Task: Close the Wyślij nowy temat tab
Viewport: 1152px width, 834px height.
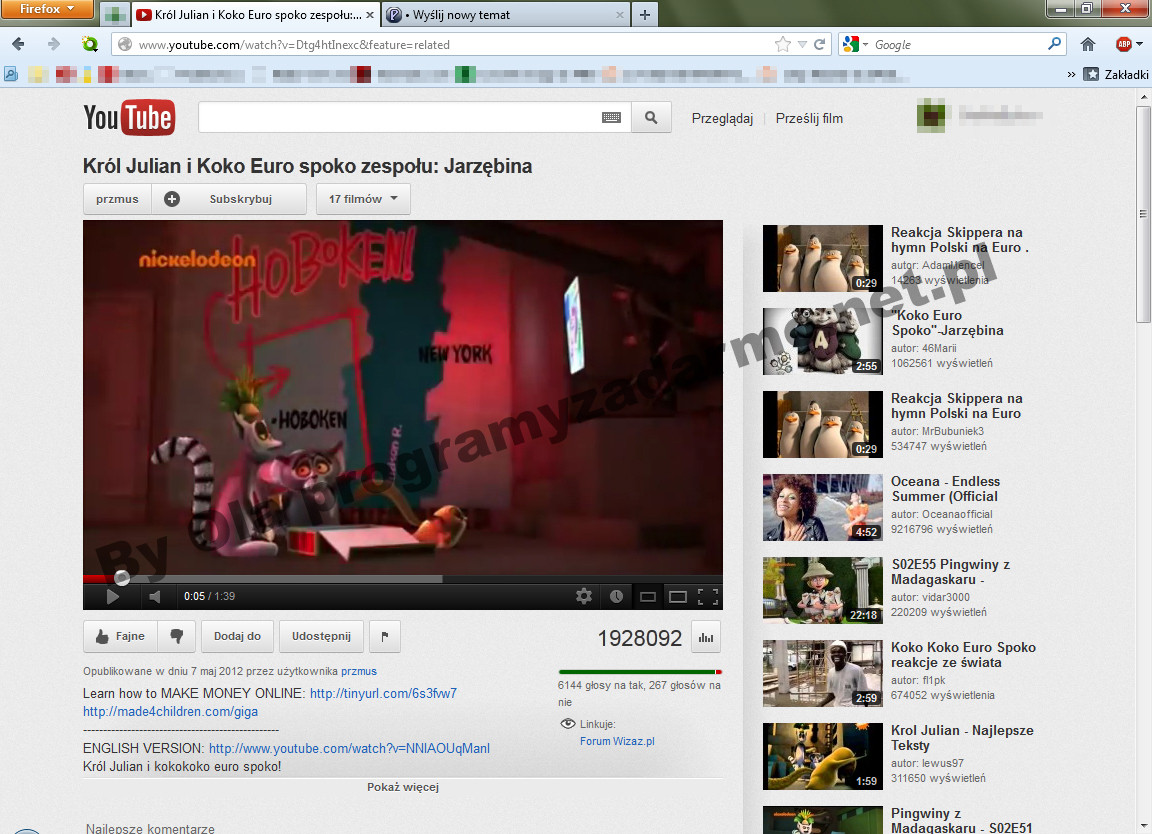Action: pyautogui.click(x=619, y=15)
